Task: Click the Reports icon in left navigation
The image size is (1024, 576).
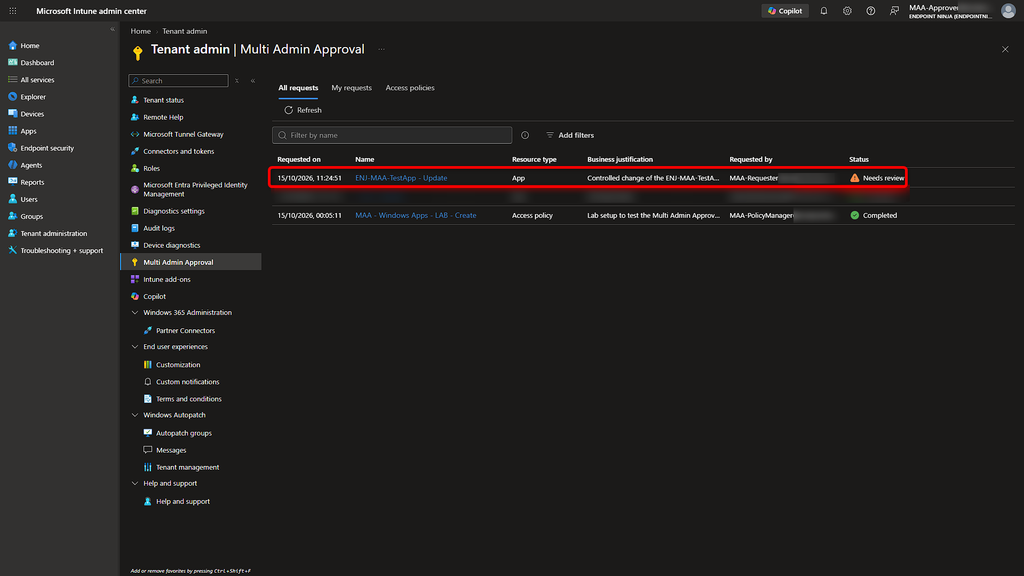Action: (x=12, y=182)
